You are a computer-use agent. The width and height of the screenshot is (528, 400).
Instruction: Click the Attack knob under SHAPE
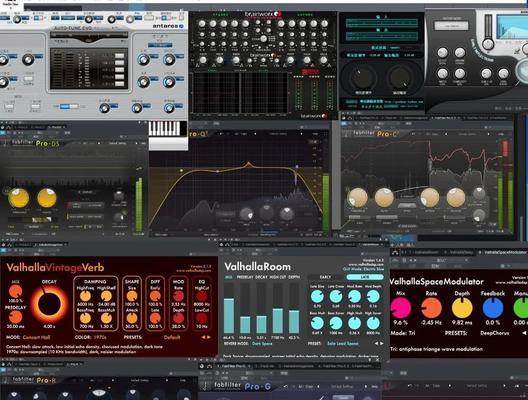click(x=132, y=318)
